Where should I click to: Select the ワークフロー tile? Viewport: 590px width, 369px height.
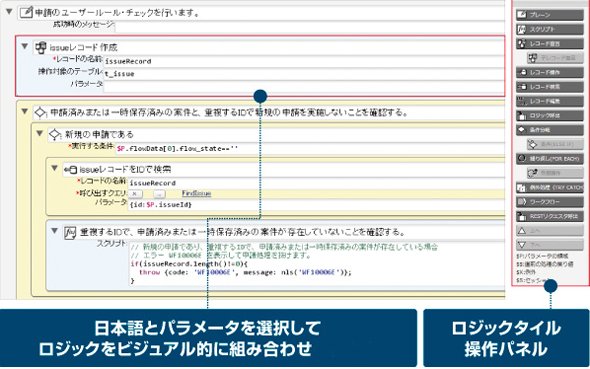point(550,202)
